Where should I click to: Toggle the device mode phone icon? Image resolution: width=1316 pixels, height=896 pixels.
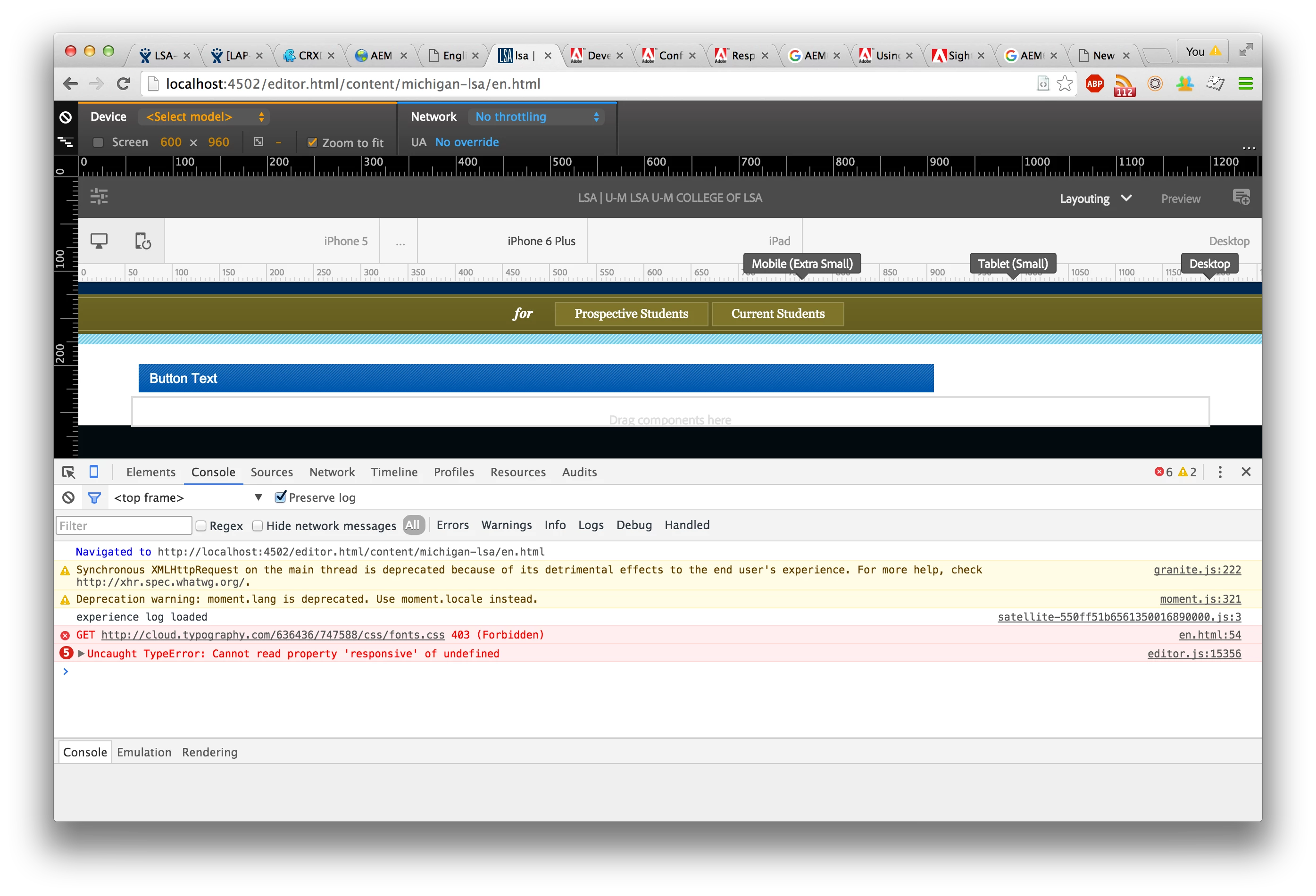(94, 472)
